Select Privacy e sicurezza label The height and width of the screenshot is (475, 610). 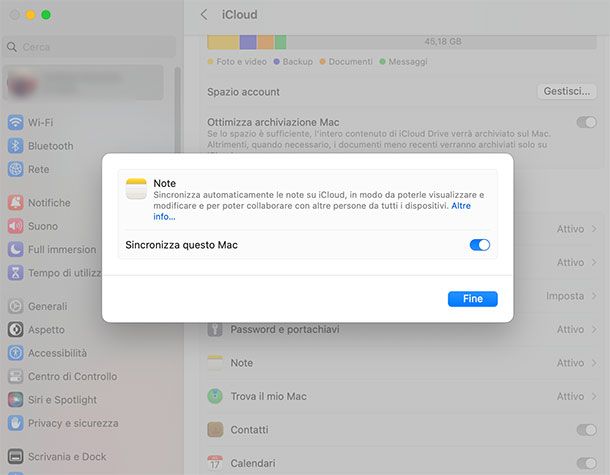[73, 423]
